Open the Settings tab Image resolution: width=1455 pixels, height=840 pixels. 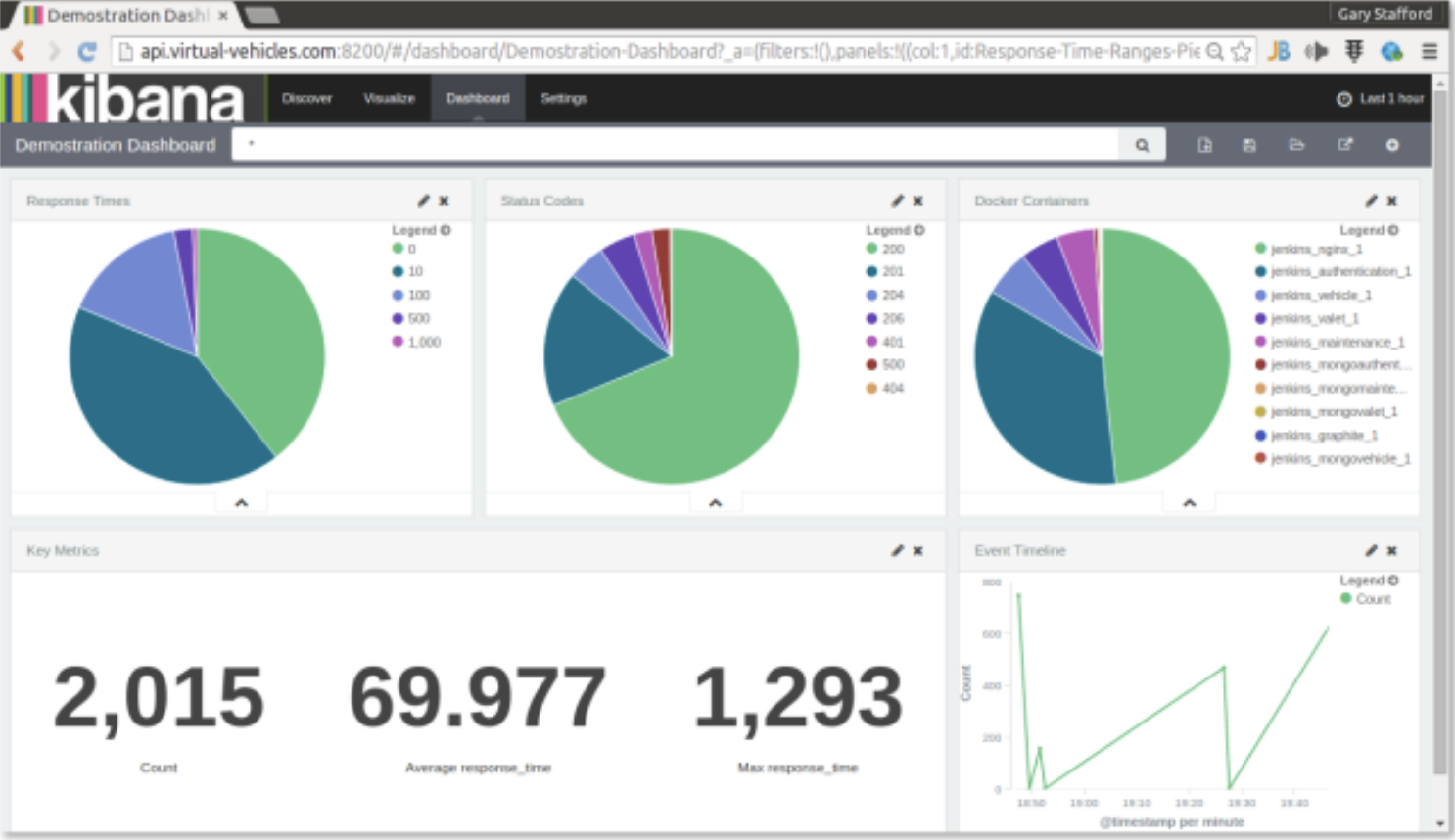coord(563,98)
